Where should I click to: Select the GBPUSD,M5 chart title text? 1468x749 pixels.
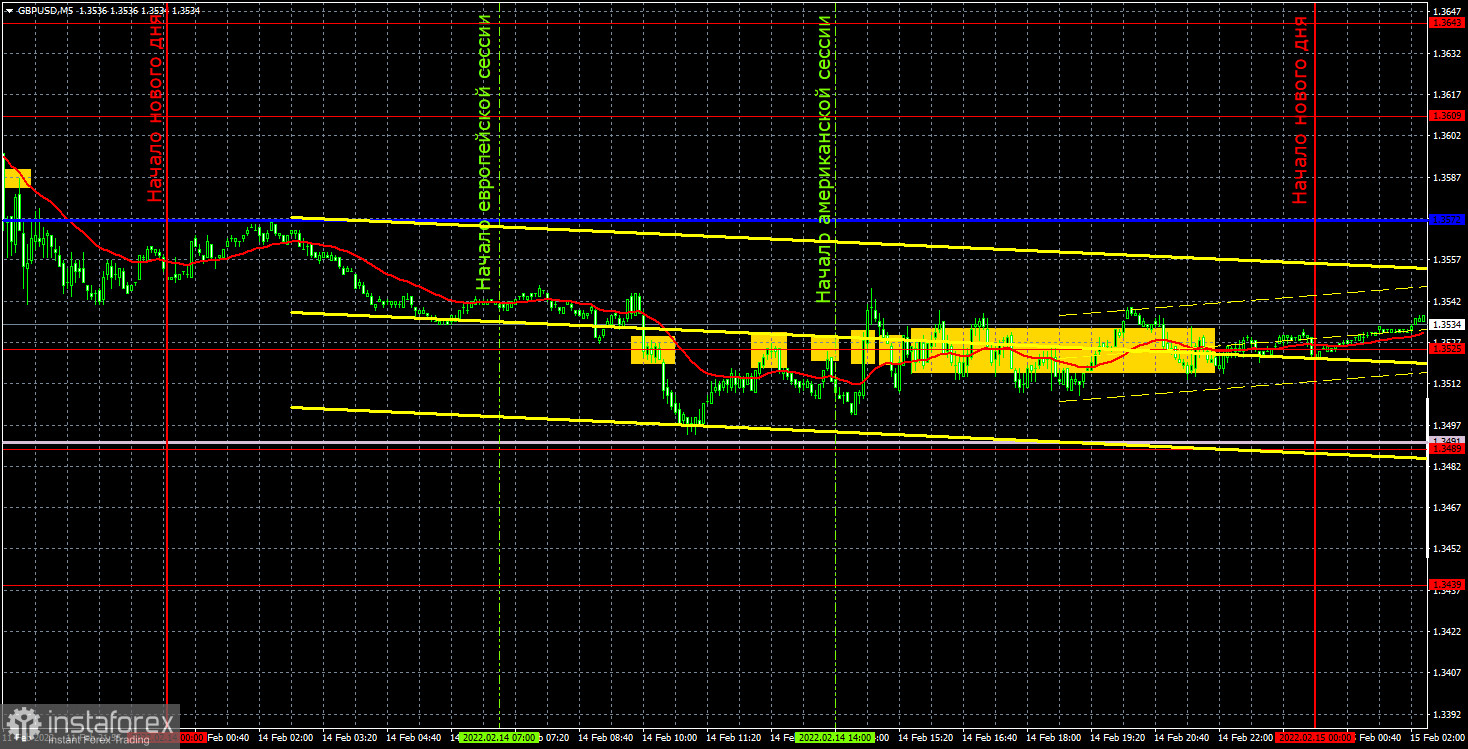44,9
